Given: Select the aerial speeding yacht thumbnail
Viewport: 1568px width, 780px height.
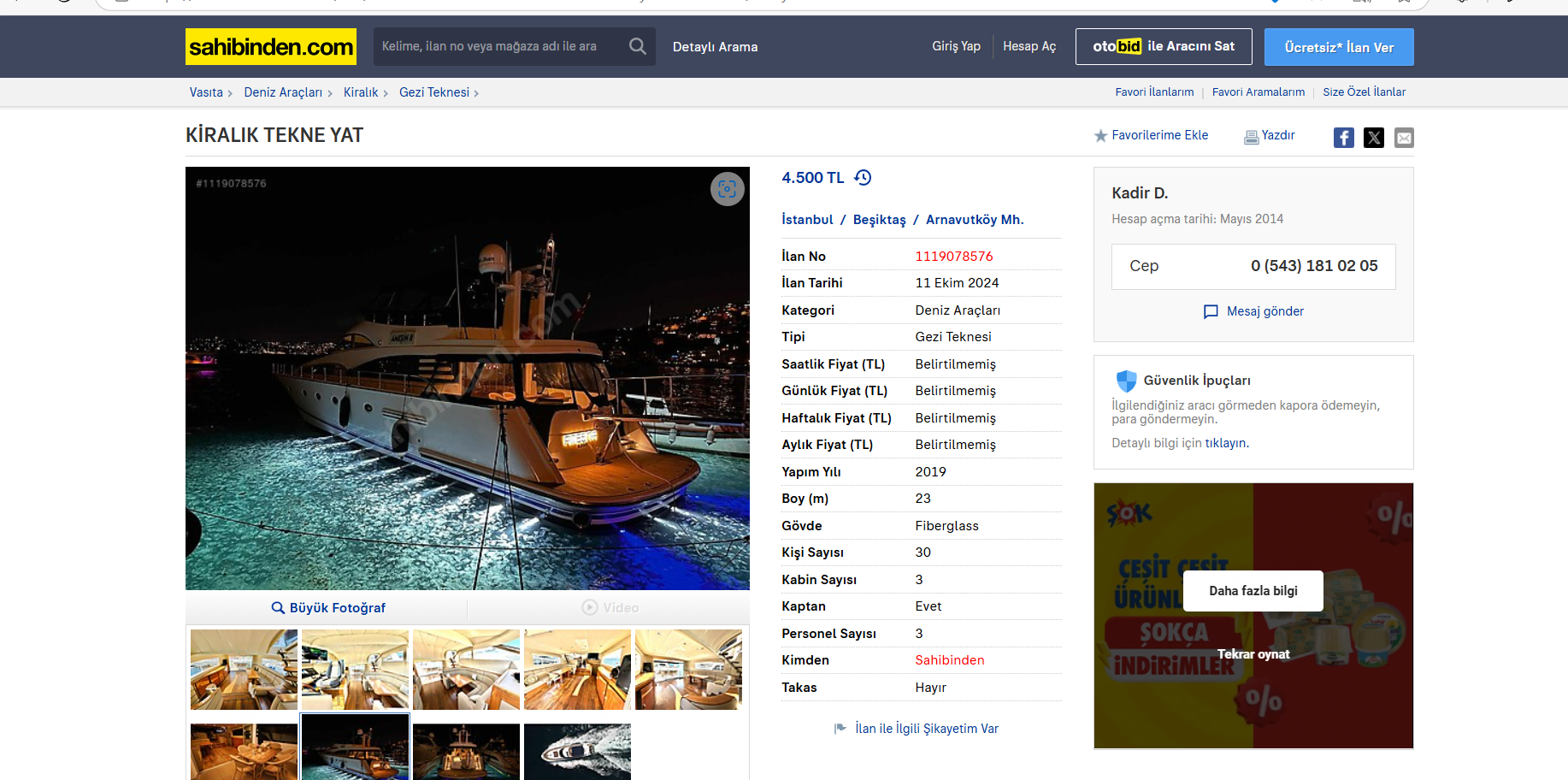Looking at the screenshot, I should (577, 752).
